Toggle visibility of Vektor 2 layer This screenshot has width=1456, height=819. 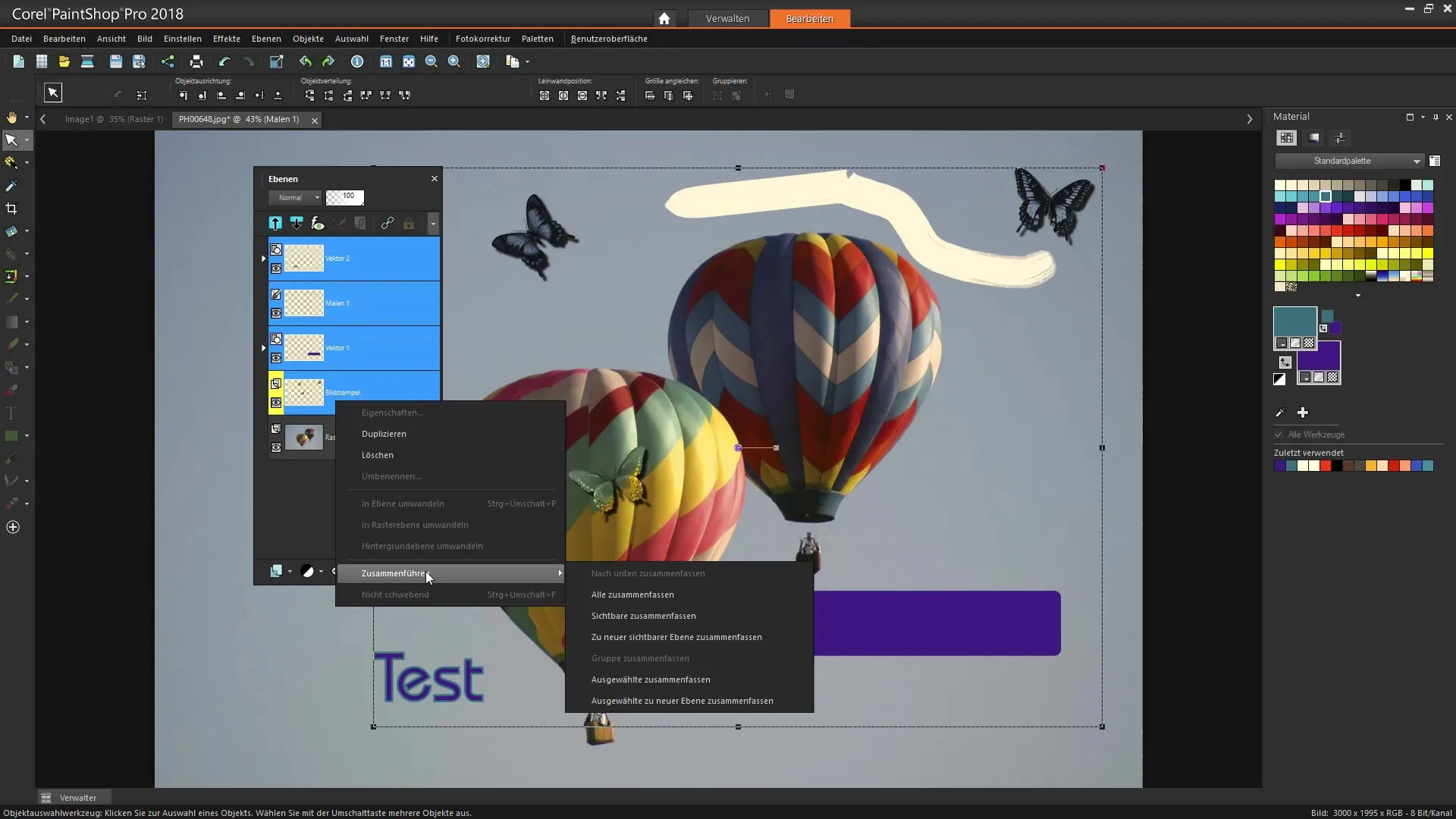pos(276,268)
